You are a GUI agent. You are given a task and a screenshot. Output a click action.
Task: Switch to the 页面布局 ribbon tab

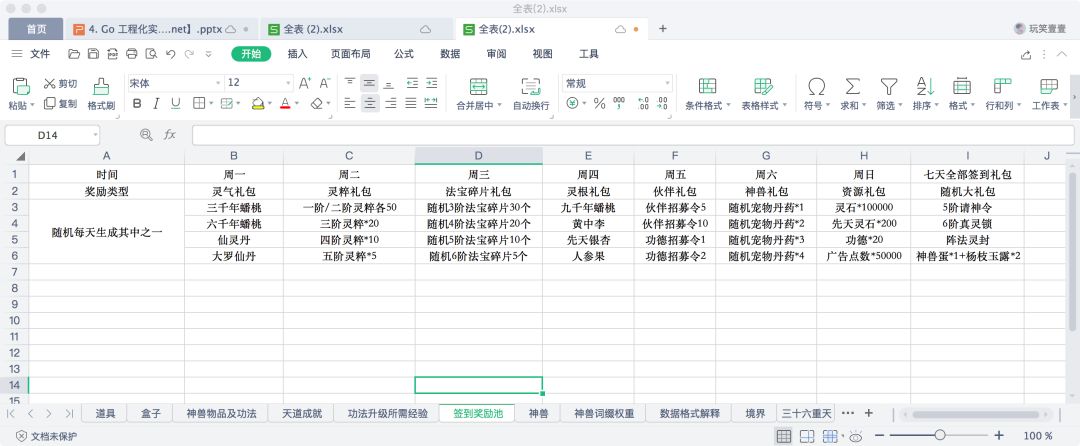click(x=351, y=54)
